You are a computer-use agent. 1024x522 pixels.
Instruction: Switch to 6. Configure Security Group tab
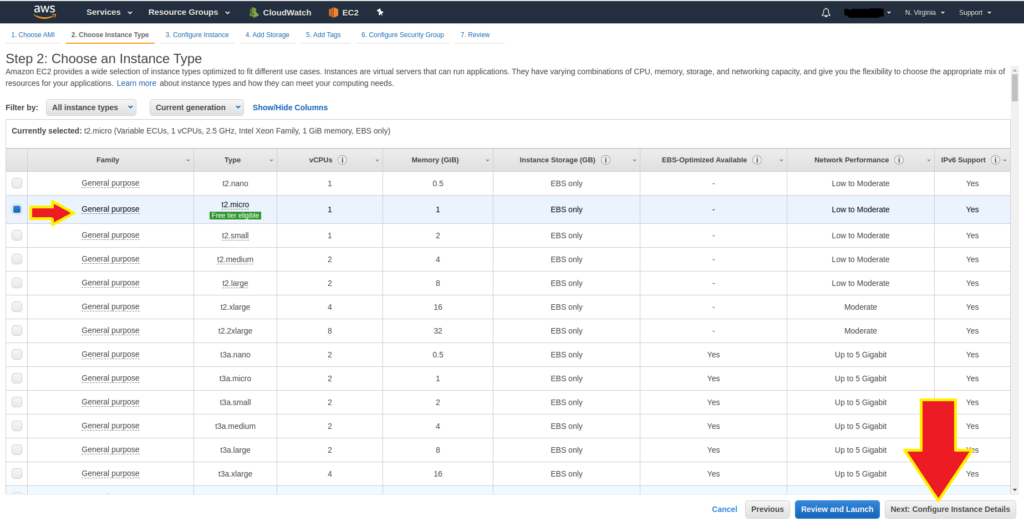(x=402, y=35)
